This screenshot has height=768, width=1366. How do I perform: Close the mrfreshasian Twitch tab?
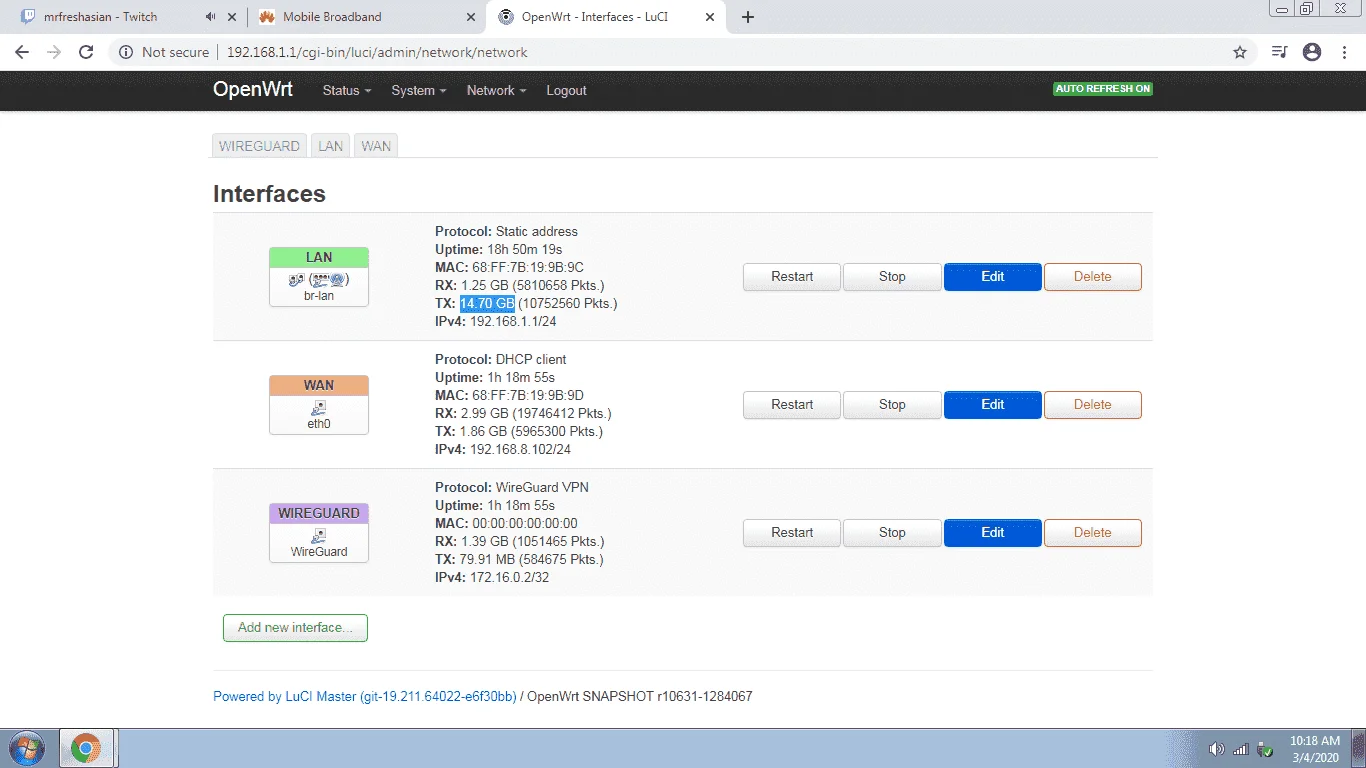click(x=232, y=17)
